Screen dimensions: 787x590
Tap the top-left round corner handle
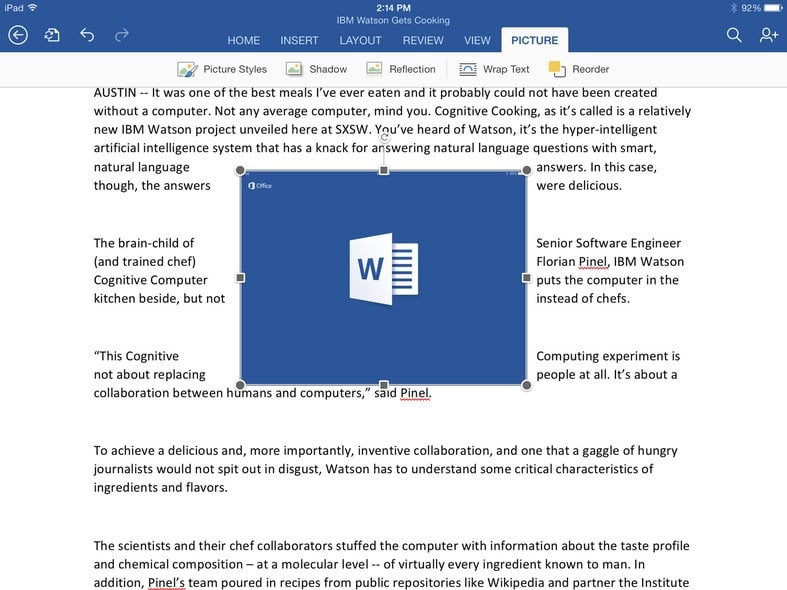[x=240, y=171]
